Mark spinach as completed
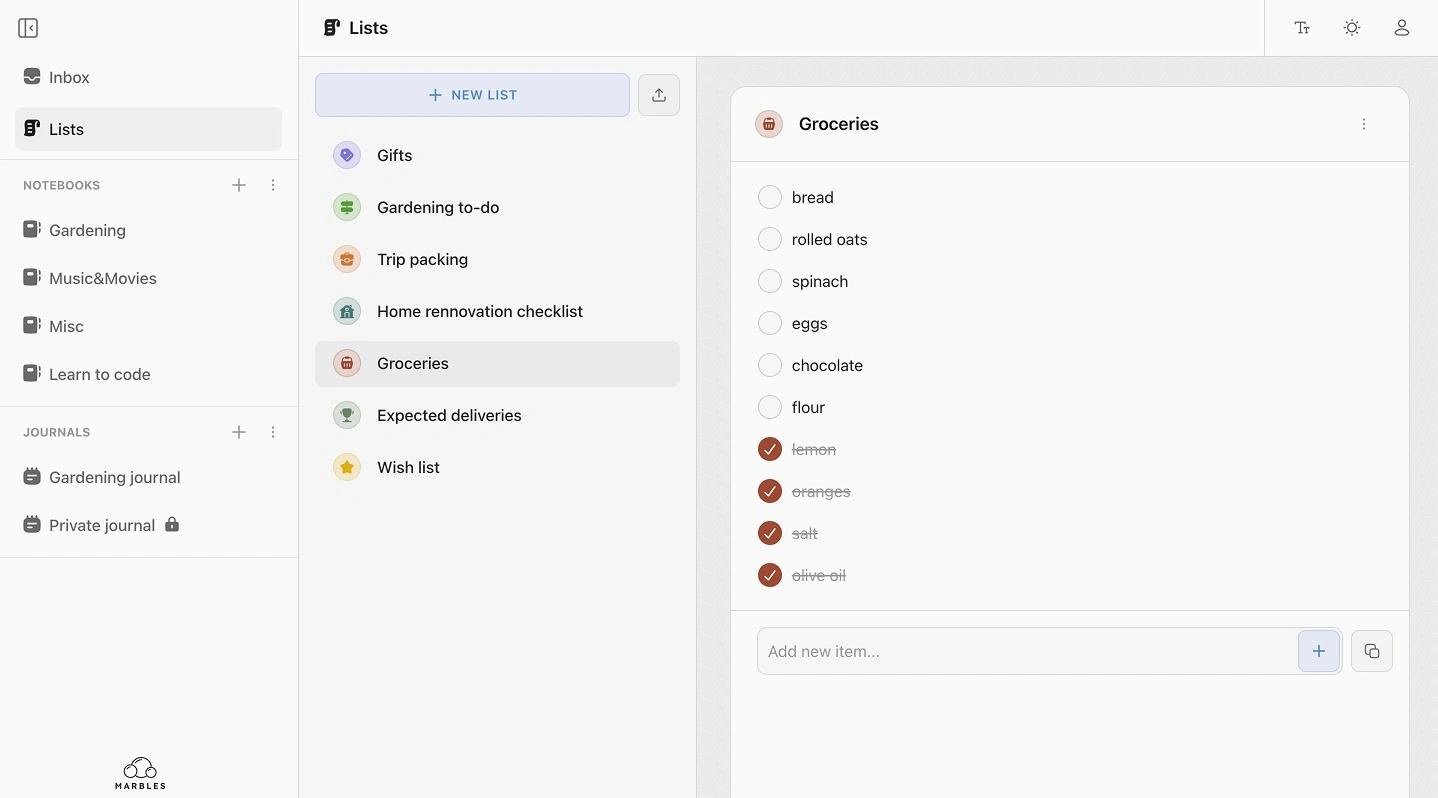1438x798 pixels. point(769,281)
